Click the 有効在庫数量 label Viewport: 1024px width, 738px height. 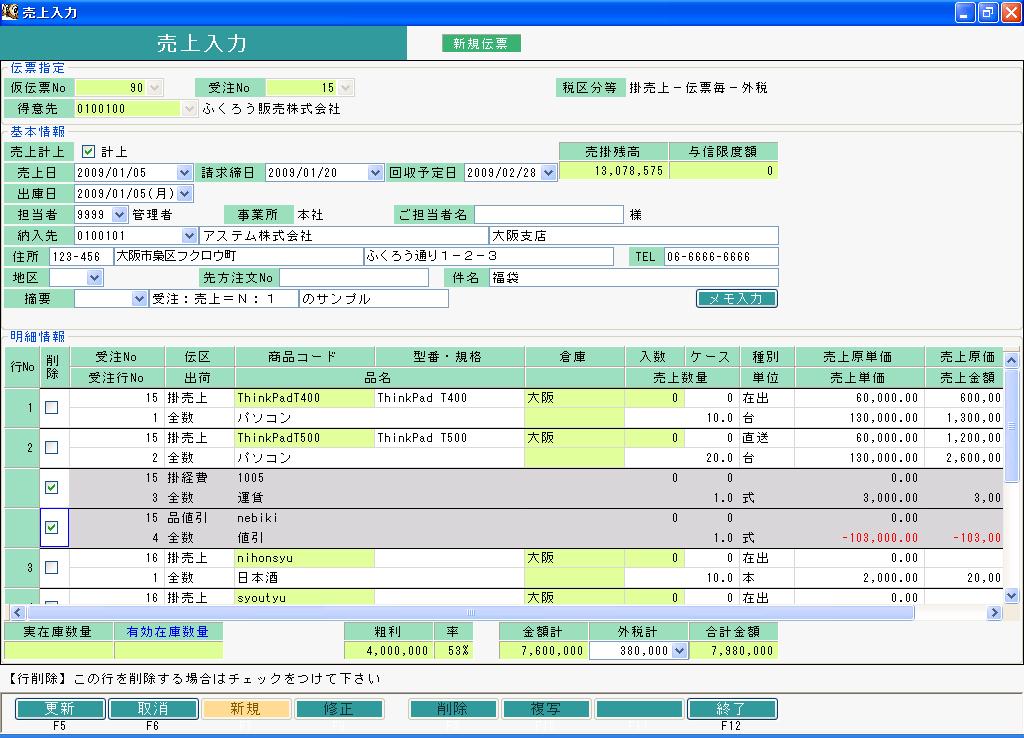click(168, 632)
